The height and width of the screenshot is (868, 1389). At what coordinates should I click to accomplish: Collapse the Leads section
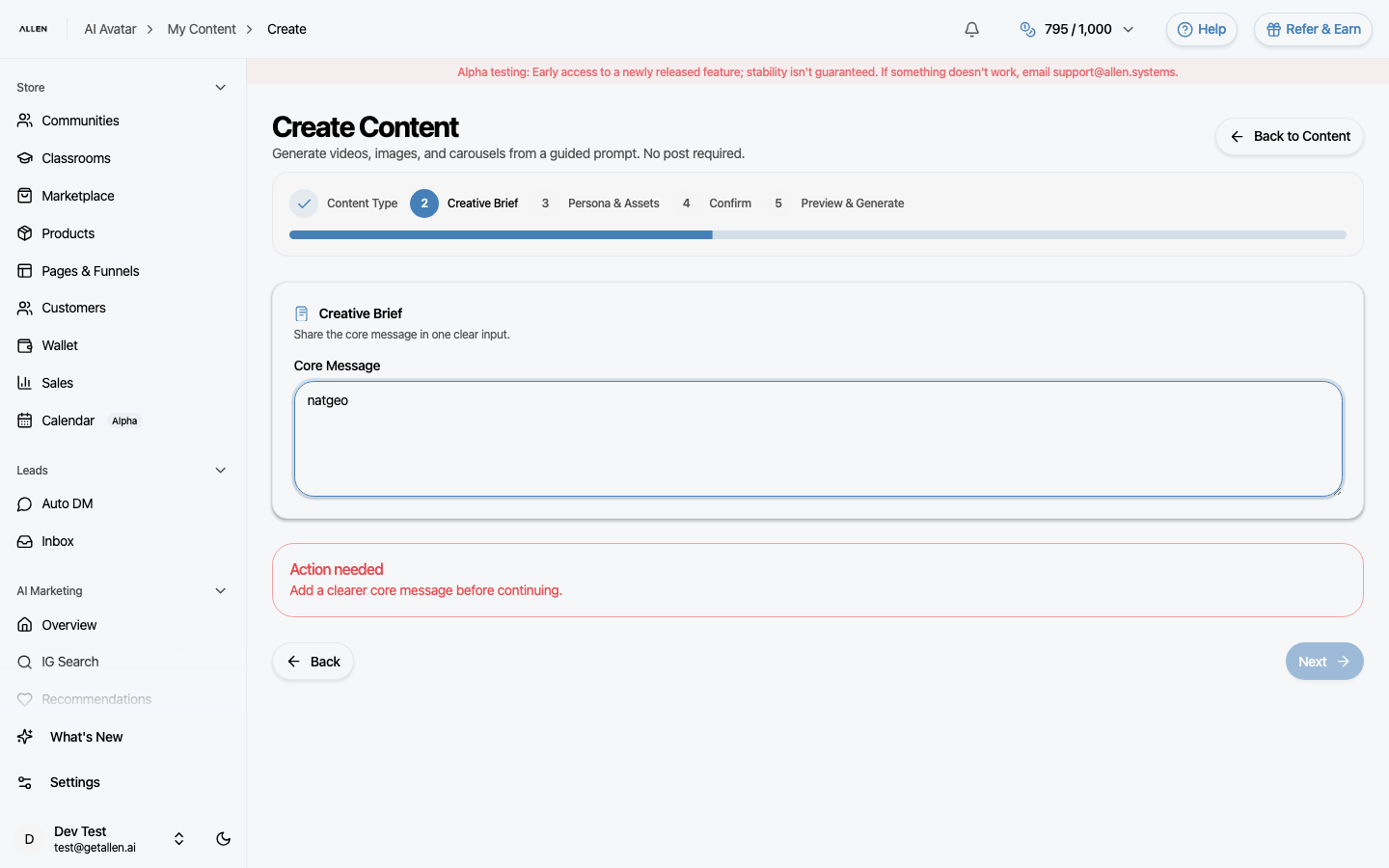click(x=220, y=470)
